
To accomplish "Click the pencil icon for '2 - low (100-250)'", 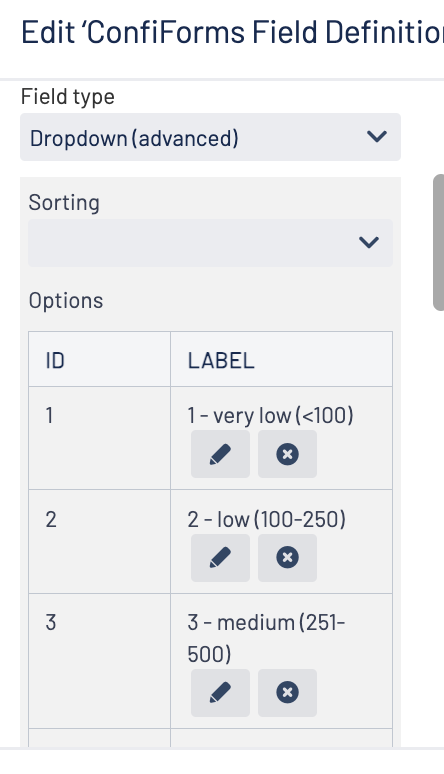I will [x=220, y=557].
